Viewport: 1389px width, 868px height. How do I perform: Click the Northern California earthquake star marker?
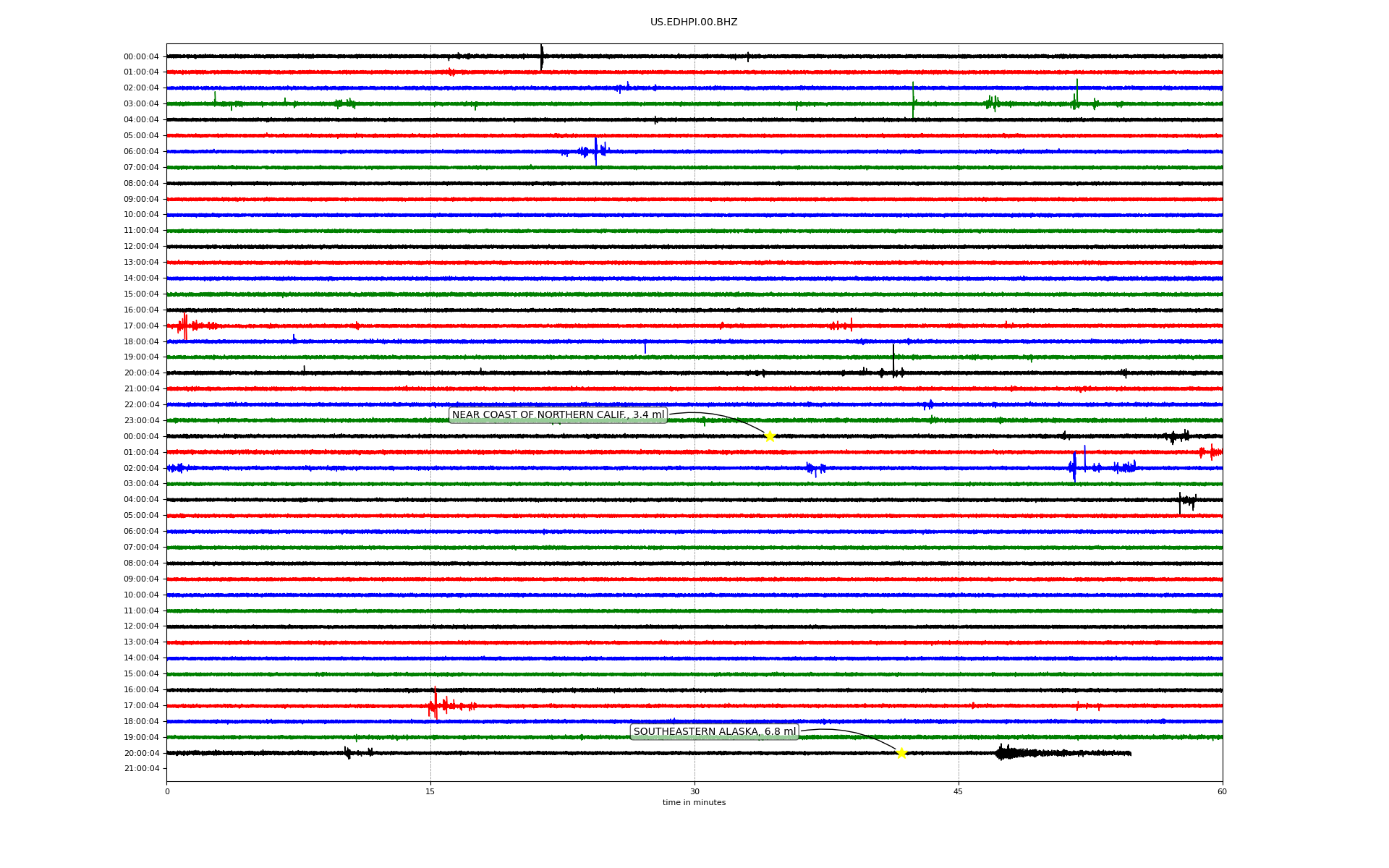coord(770,436)
